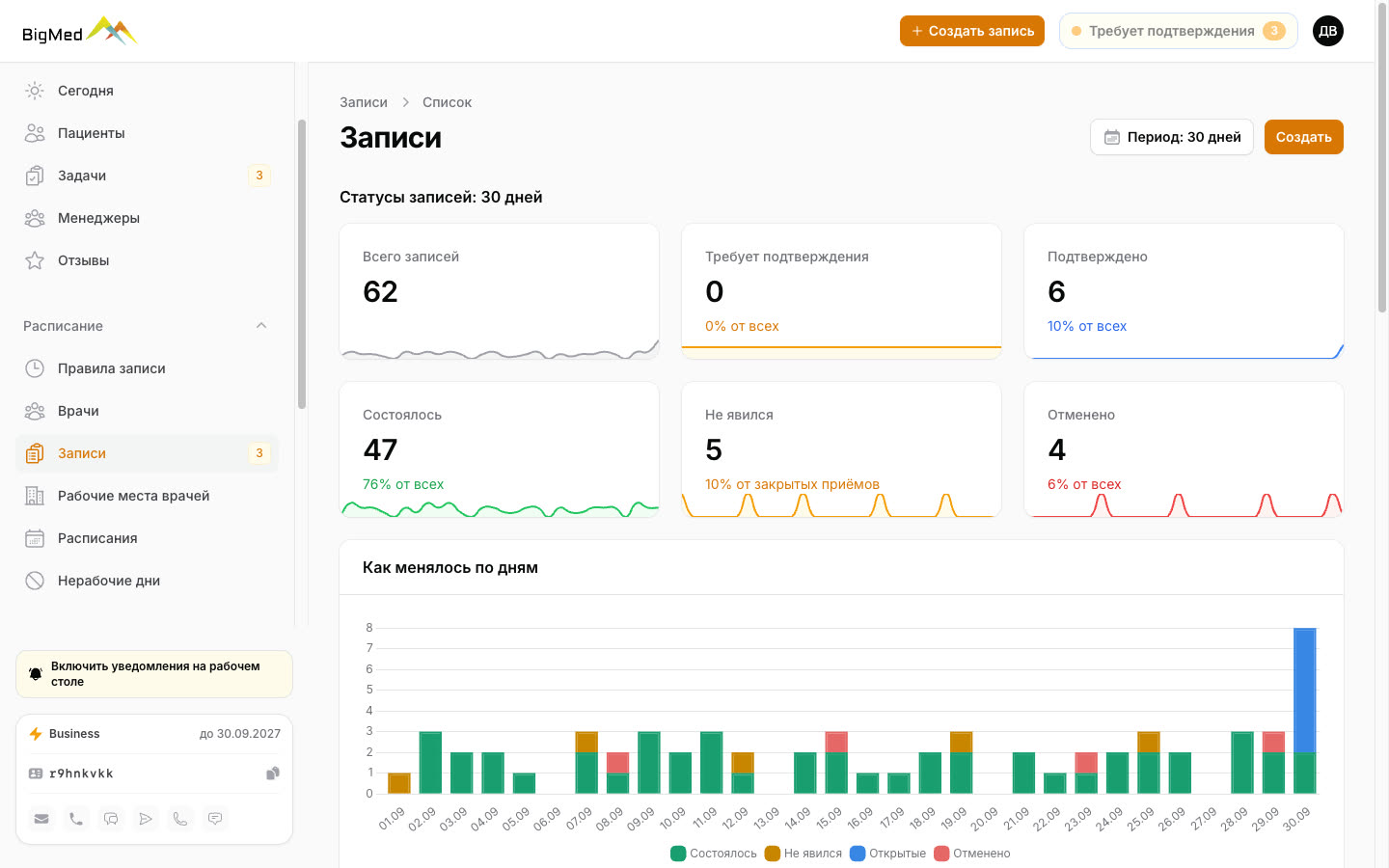The image size is (1389, 868).
Task: Select the Подтверждено statistics card
Action: (x=1184, y=291)
